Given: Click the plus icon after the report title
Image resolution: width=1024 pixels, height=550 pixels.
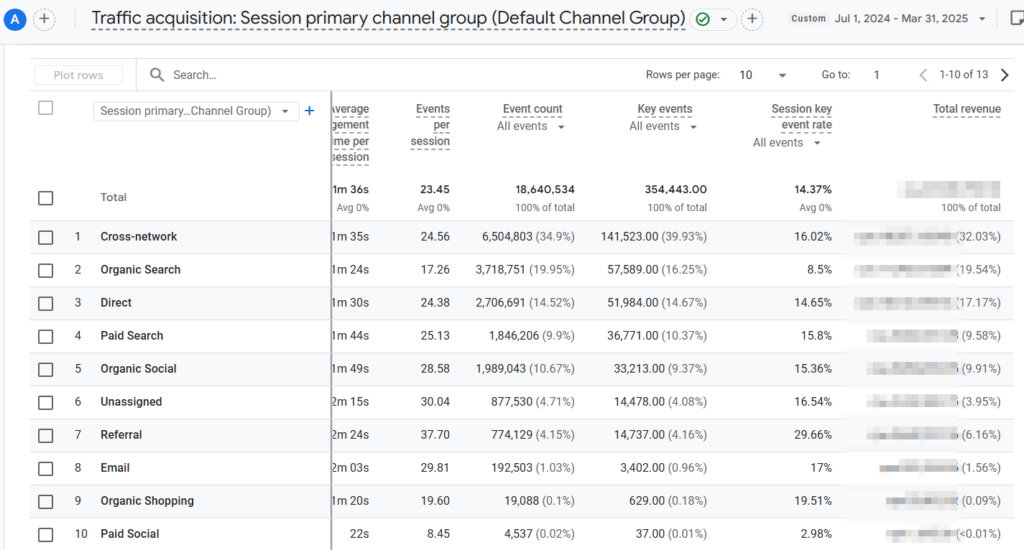Looking at the screenshot, I should click(x=752, y=19).
